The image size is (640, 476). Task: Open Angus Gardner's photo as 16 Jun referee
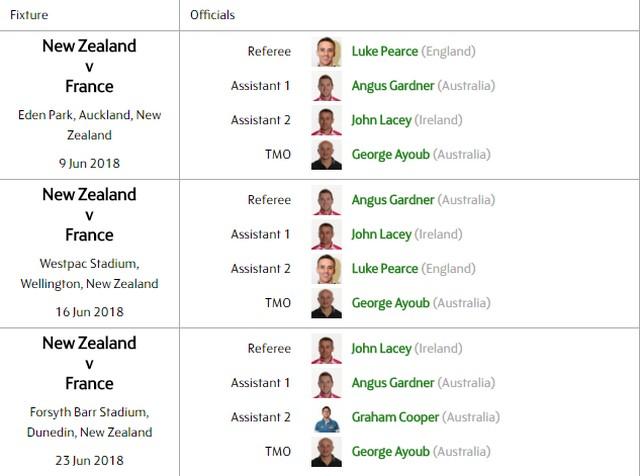point(326,200)
